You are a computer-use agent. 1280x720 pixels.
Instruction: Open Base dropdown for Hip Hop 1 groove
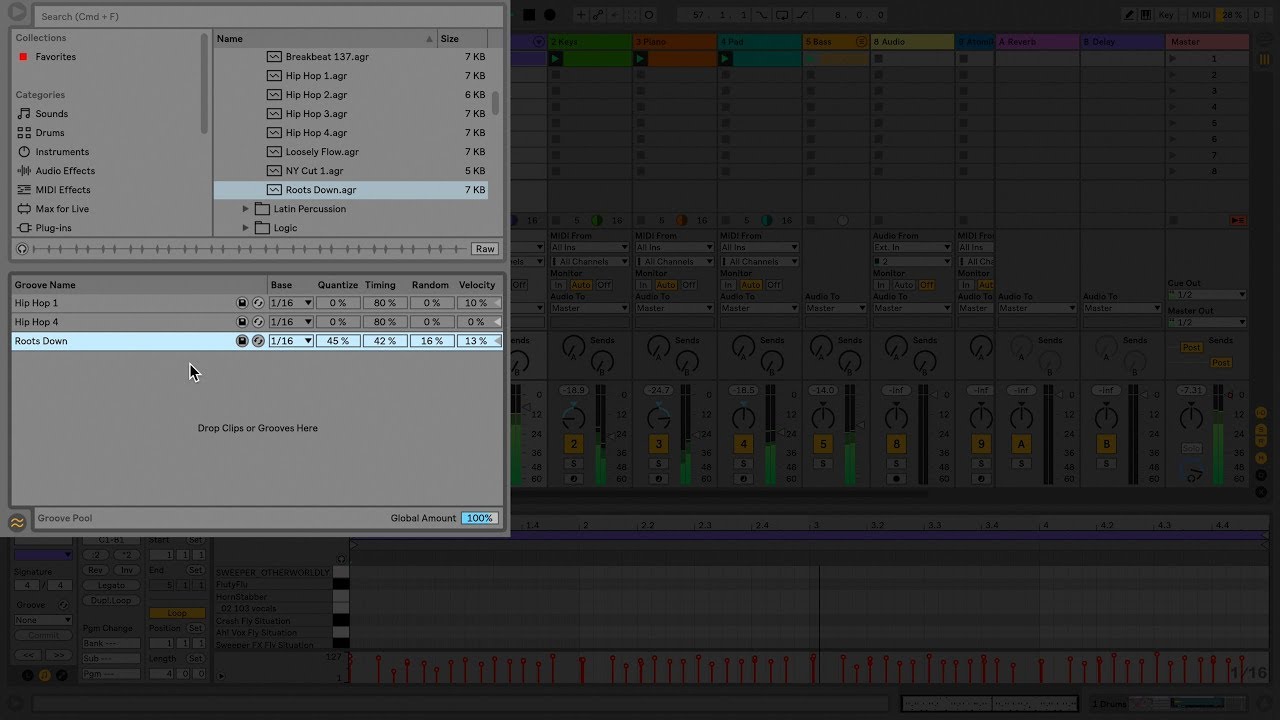click(291, 303)
